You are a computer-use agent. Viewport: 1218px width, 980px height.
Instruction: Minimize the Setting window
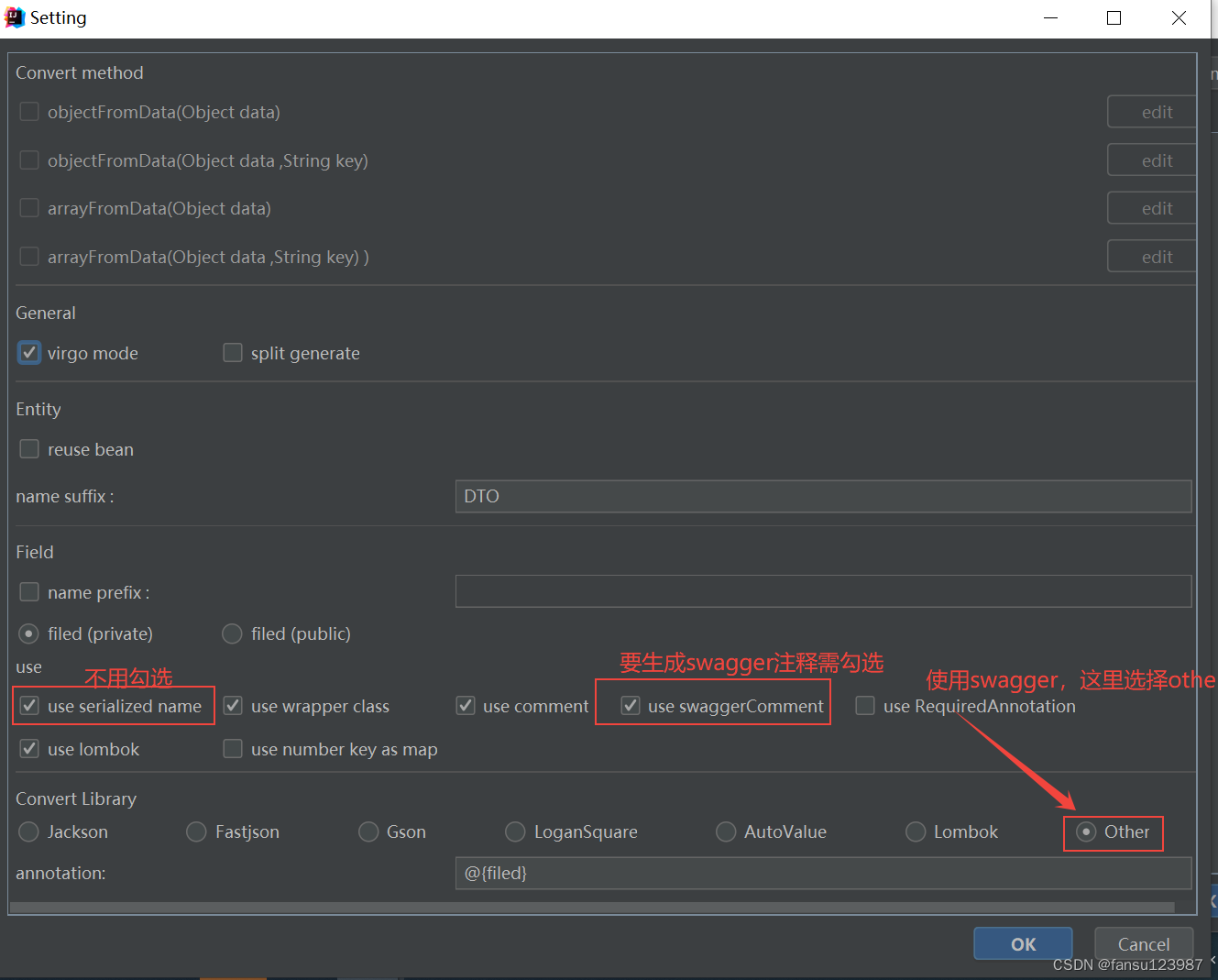point(1051,18)
